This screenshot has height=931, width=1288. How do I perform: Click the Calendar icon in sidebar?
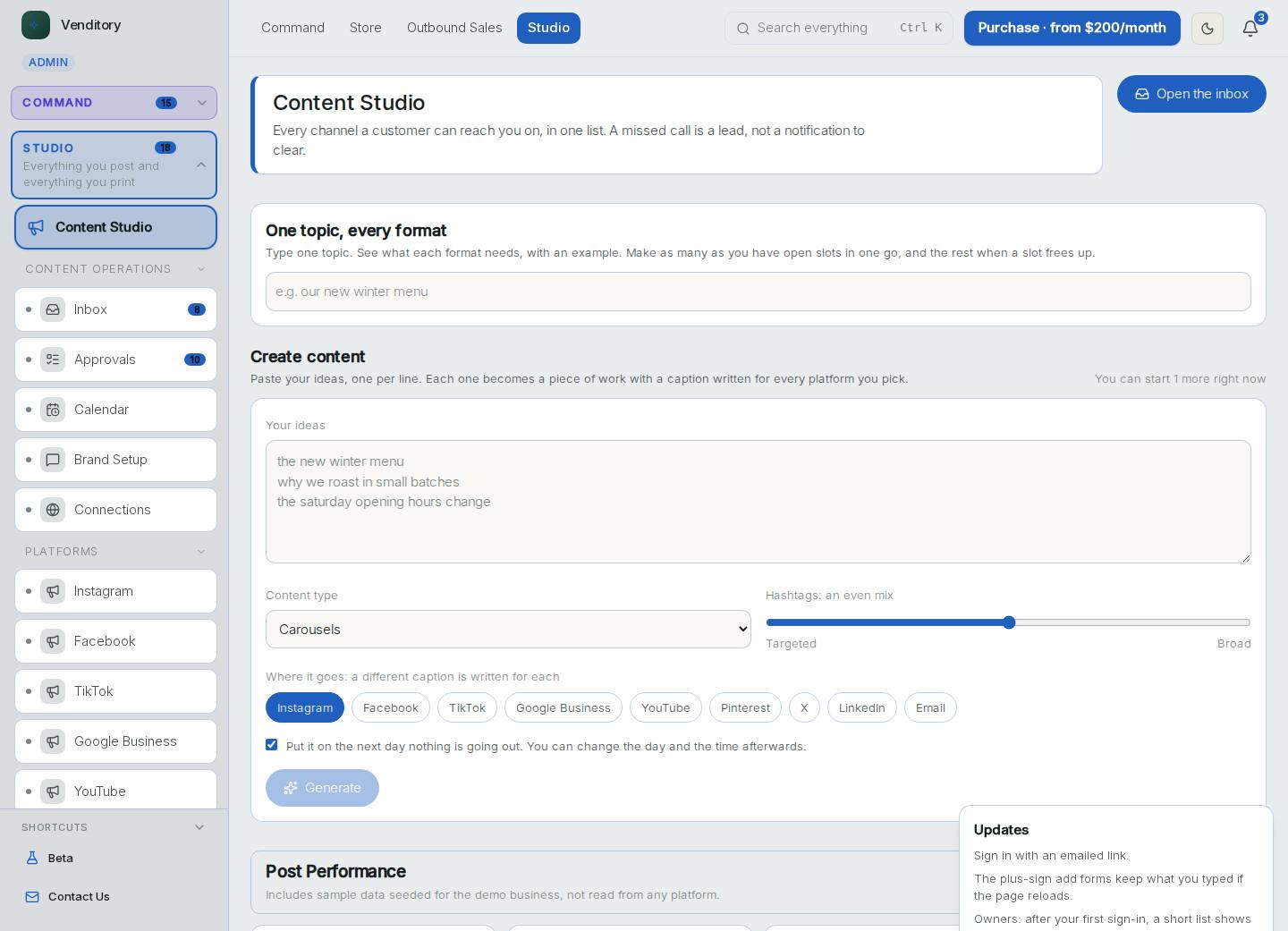tap(53, 410)
